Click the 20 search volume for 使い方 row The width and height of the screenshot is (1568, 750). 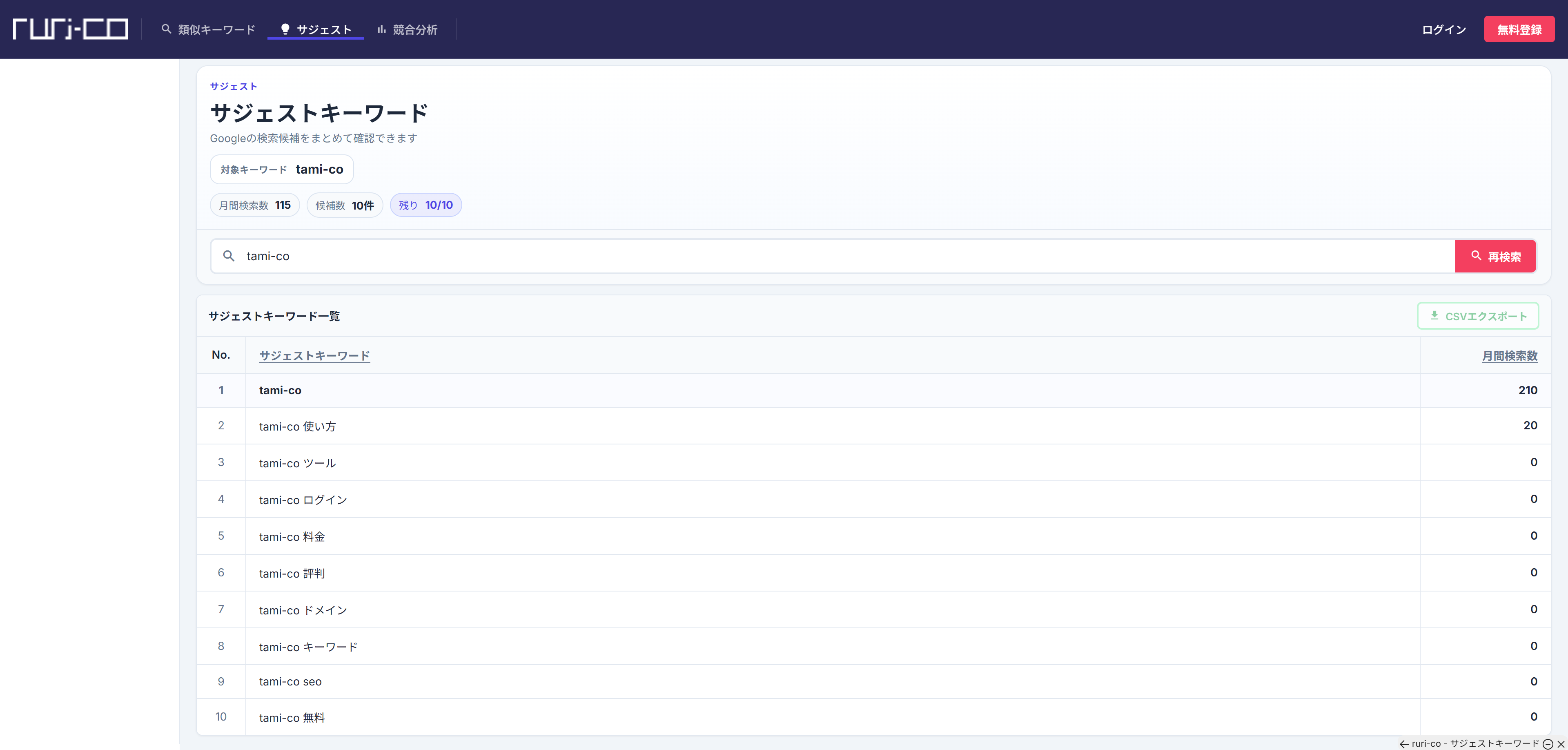pyautogui.click(x=1530, y=426)
